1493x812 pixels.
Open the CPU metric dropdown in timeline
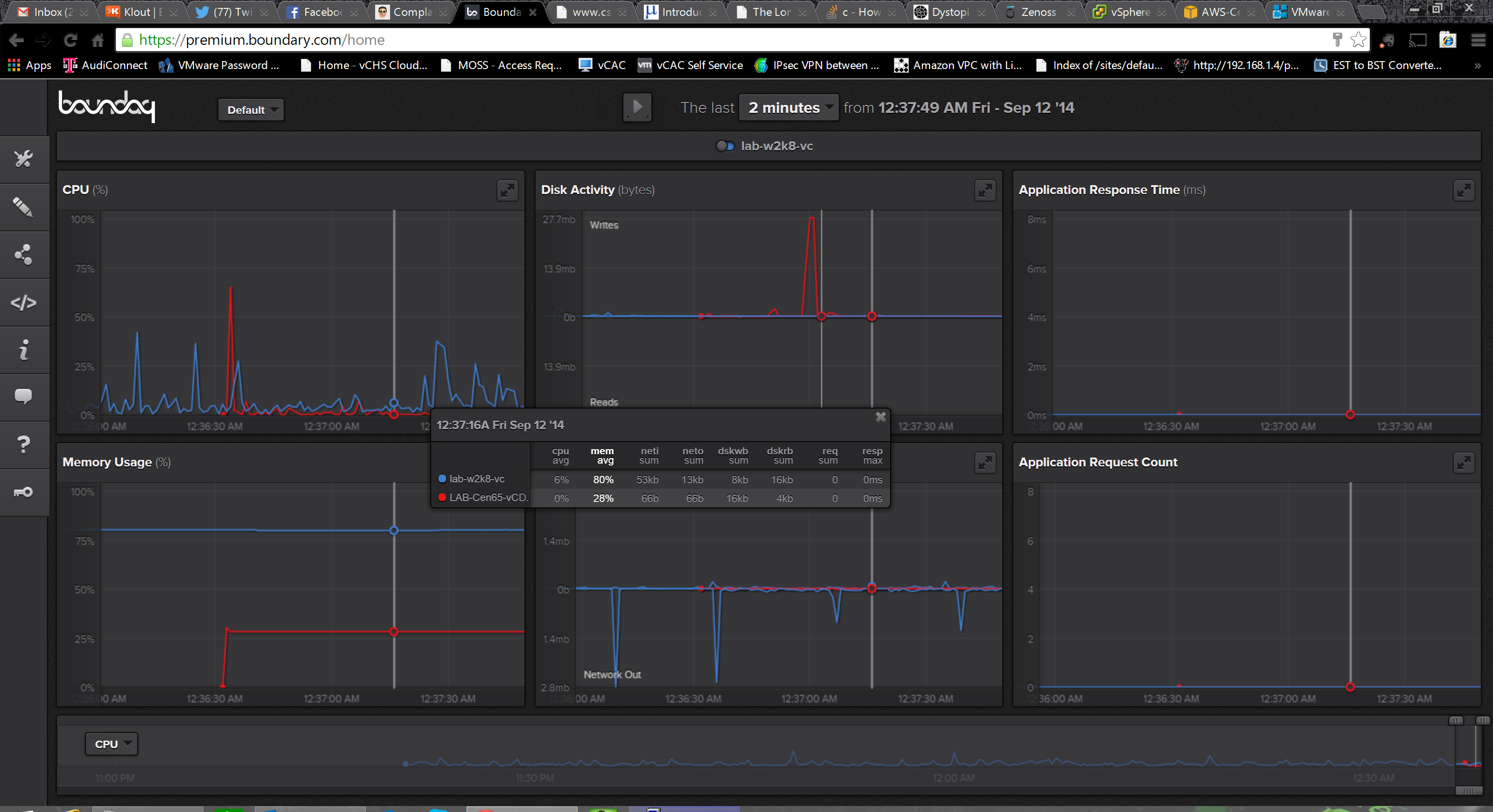(x=112, y=744)
